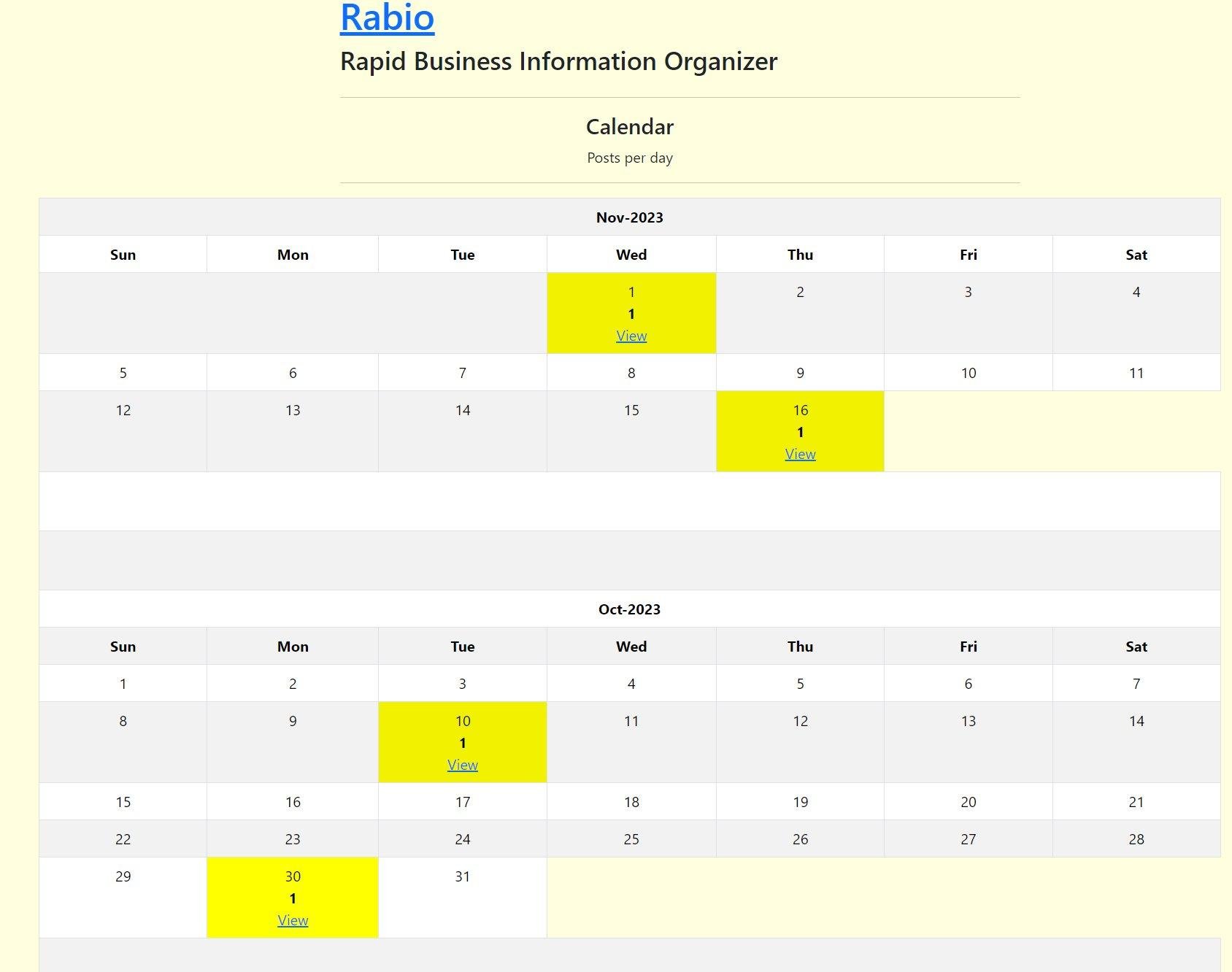Click the Oct-2023 month header
The image size is (1232, 972).
[x=630, y=609]
